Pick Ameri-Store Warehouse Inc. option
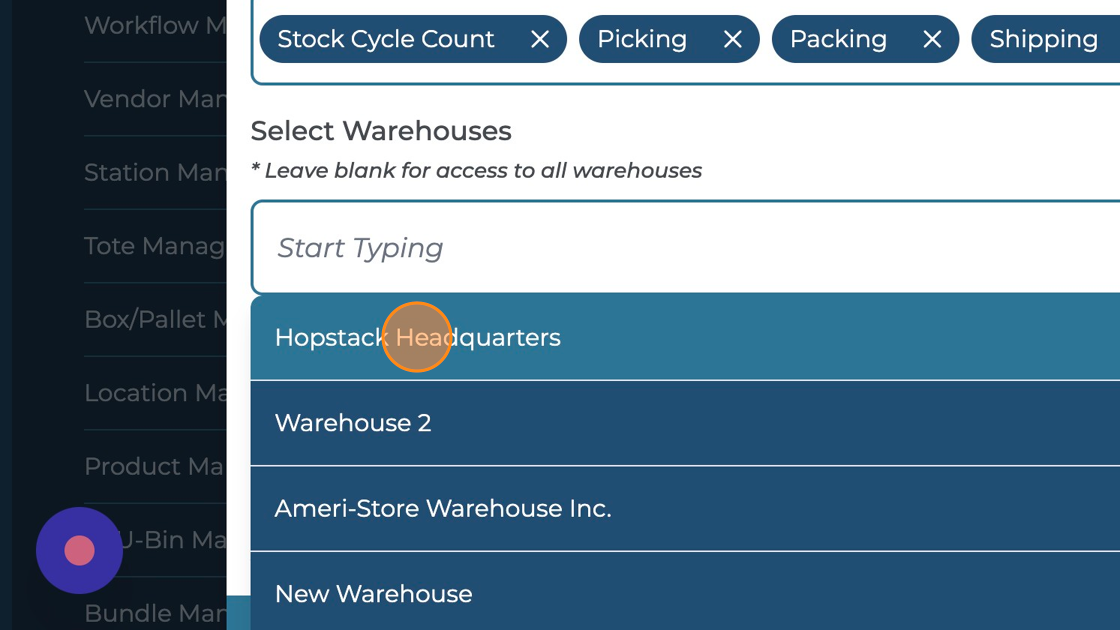The width and height of the screenshot is (1120, 630). pyautogui.click(x=443, y=508)
